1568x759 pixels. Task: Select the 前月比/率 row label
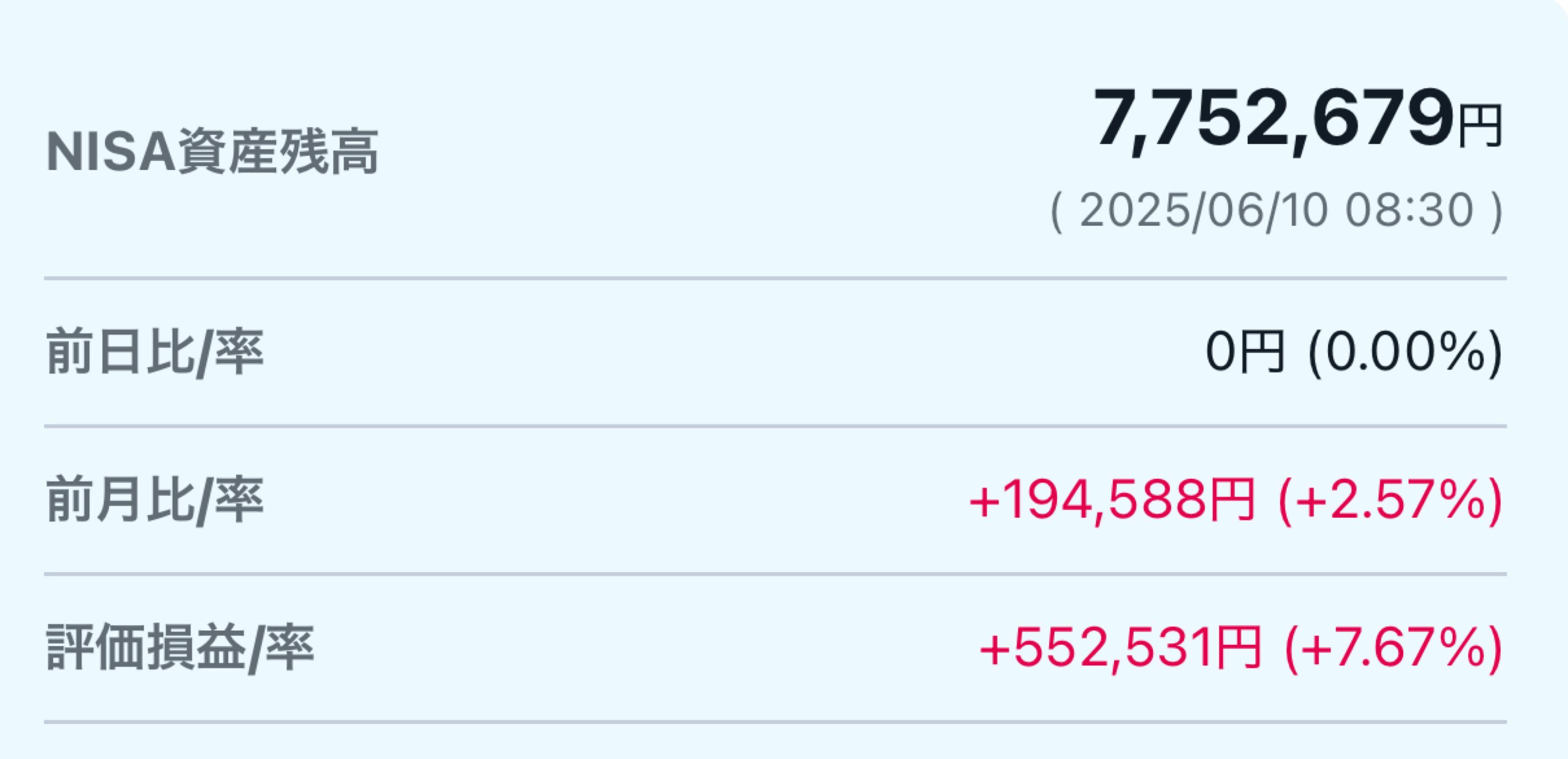pos(155,501)
